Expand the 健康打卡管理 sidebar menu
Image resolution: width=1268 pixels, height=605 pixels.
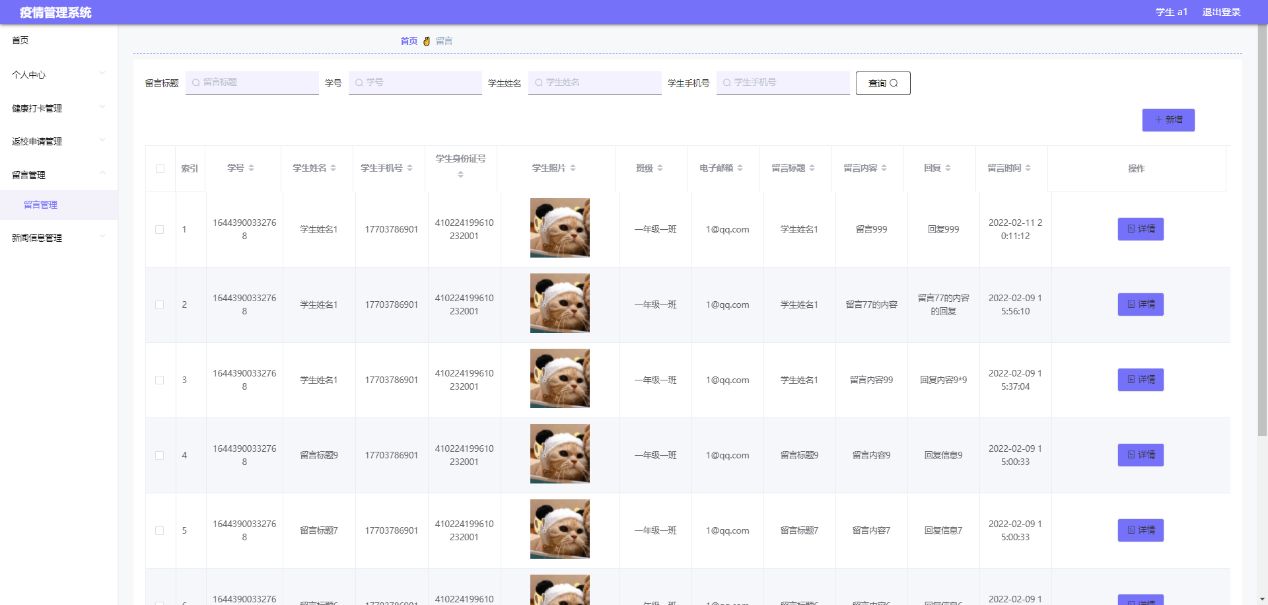click(58, 108)
